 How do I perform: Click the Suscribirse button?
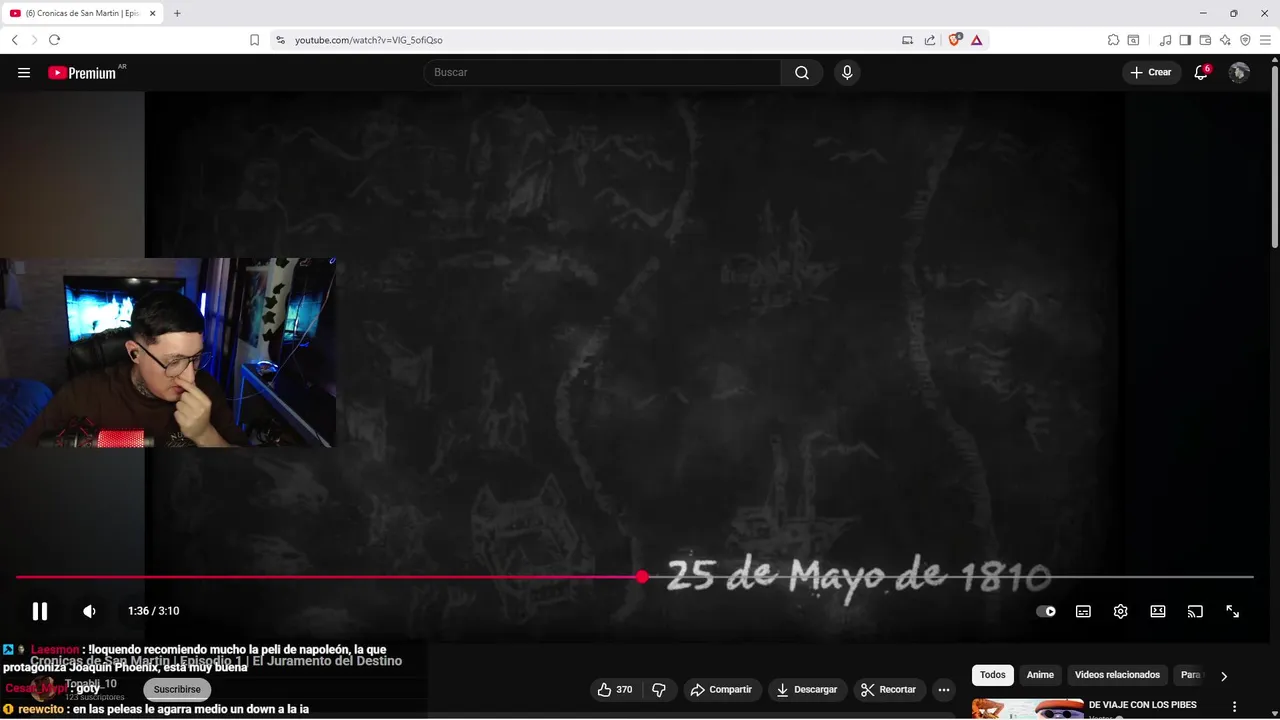click(177, 689)
